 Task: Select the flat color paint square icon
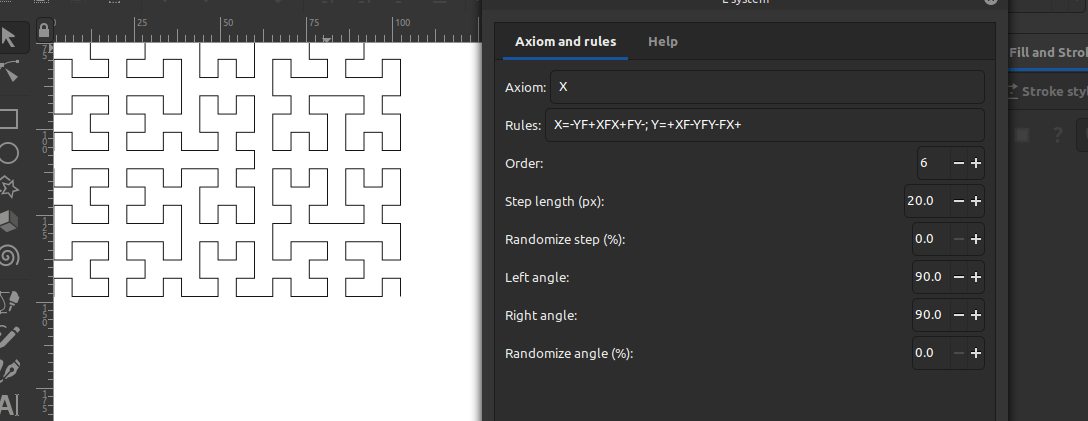1022,135
